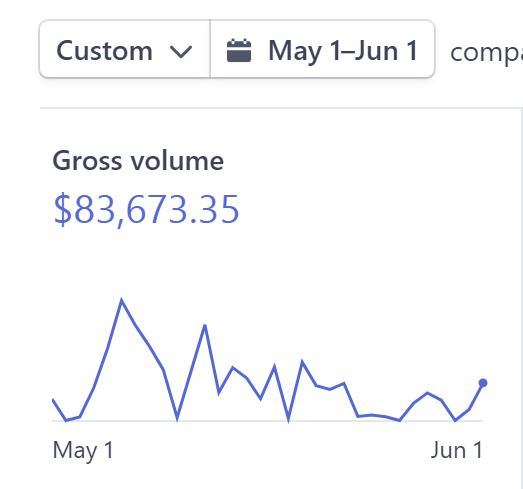Click the second-tallest peak of the chart
This screenshot has width=523, height=489.
click(205, 326)
